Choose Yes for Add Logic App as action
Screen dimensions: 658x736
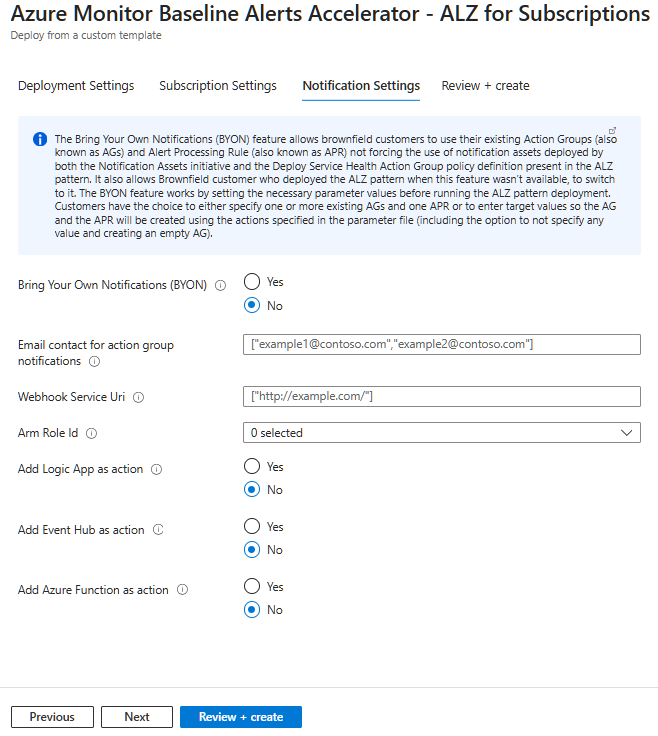(252, 466)
